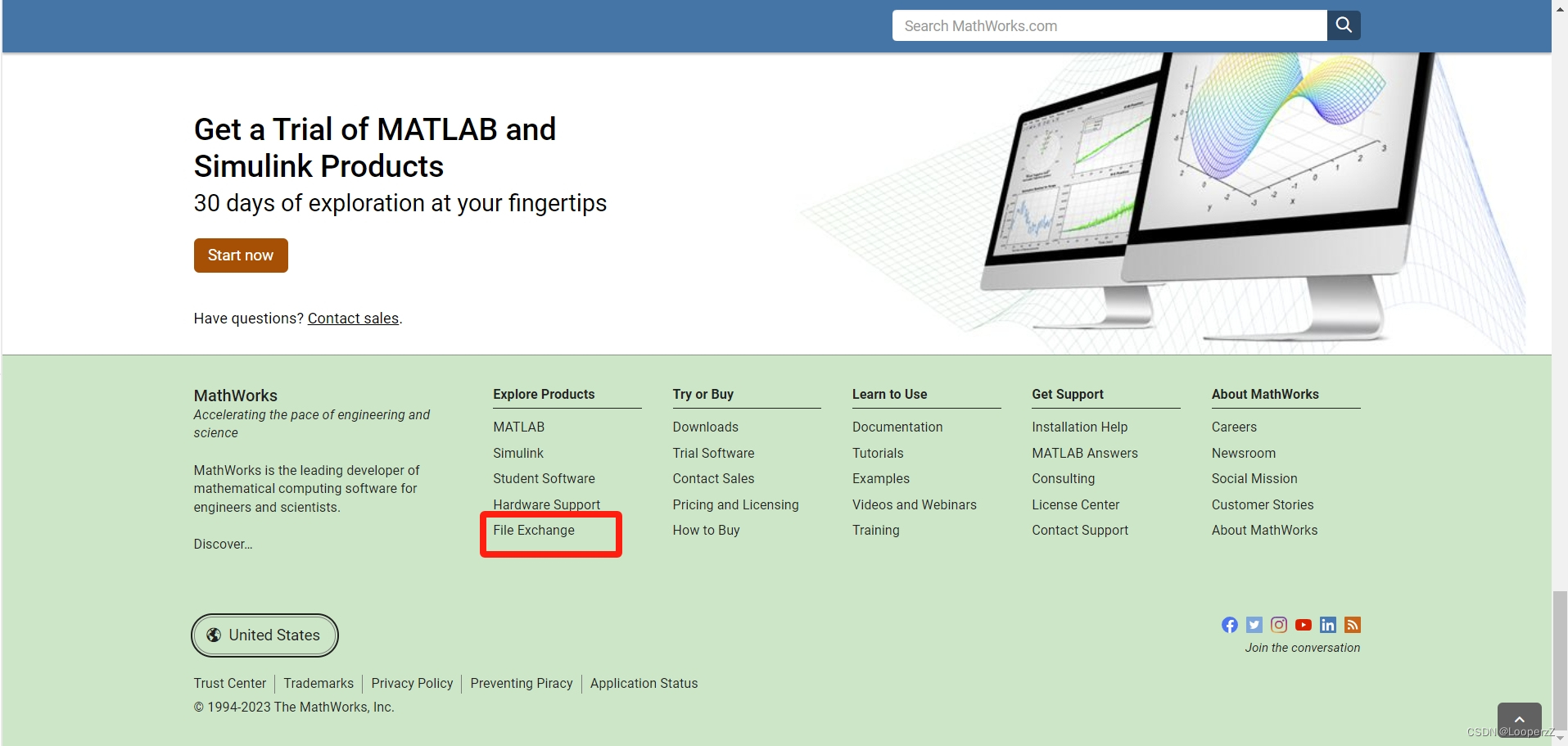Open the Privacy Policy page

coord(412,683)
